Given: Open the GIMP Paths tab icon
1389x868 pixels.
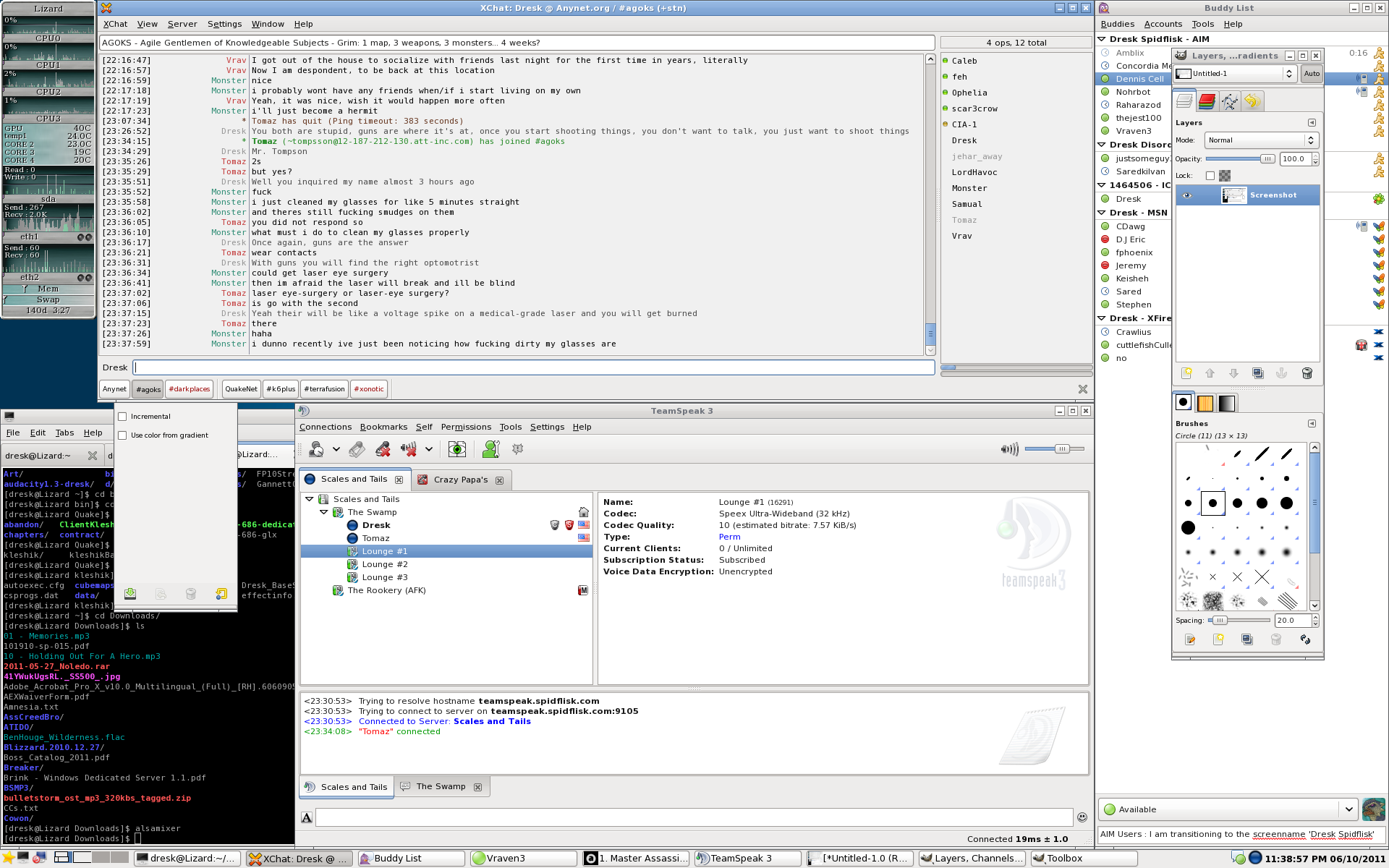Looking at the screenshot, I should click(x=1229, y=101).
